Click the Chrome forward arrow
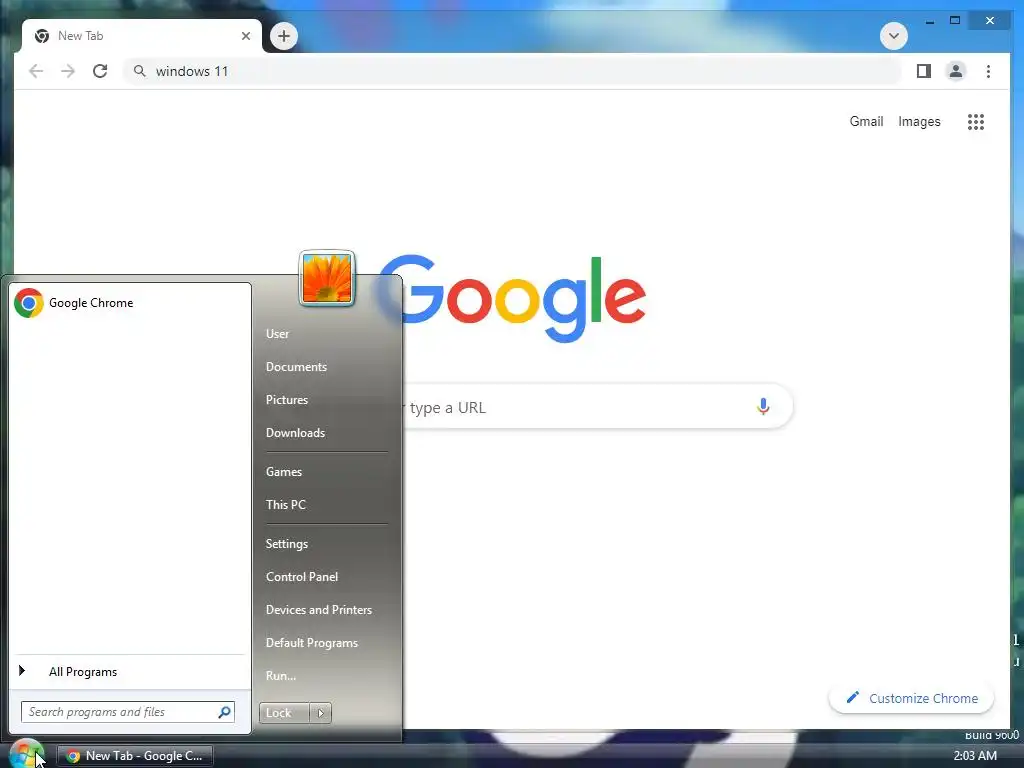Screen dimensions: 1024x768 pyautogui.click(x=68, y=71)
